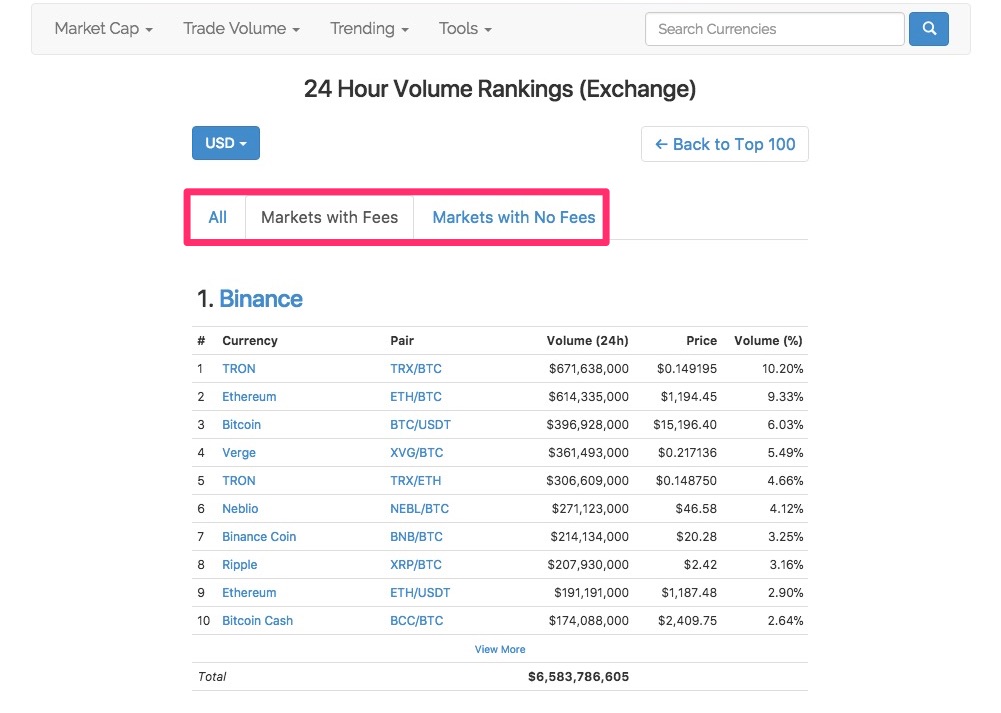Click the Volume (%) column header
The width and height of the screenshot is (1001, 713).
(768, 341)
